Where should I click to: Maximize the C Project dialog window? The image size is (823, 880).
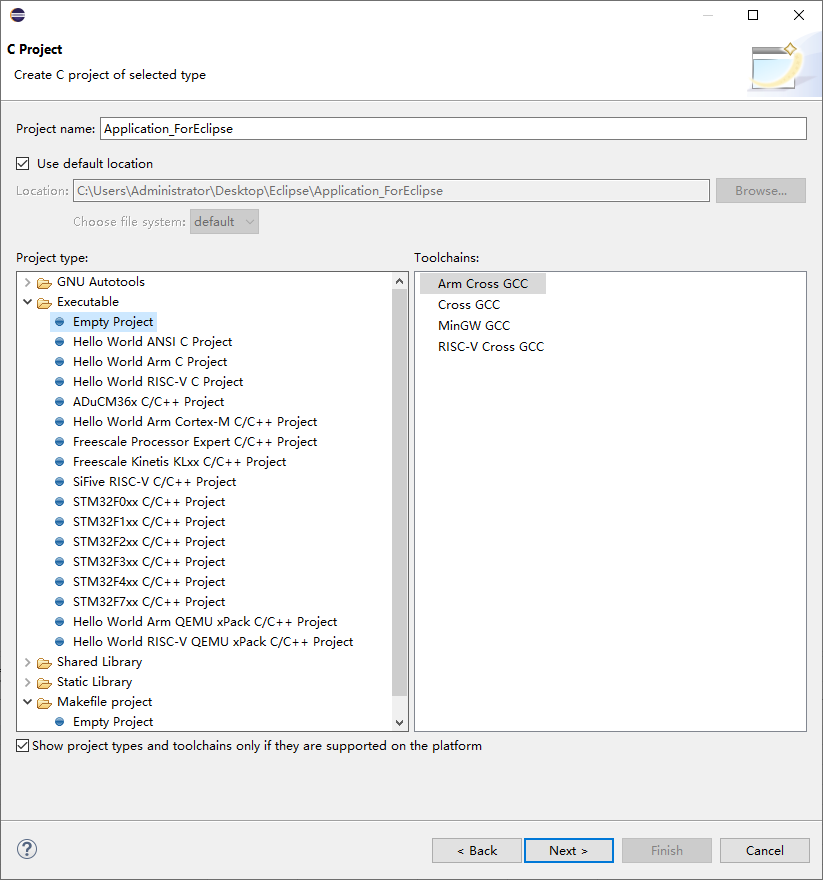(753, 15)
